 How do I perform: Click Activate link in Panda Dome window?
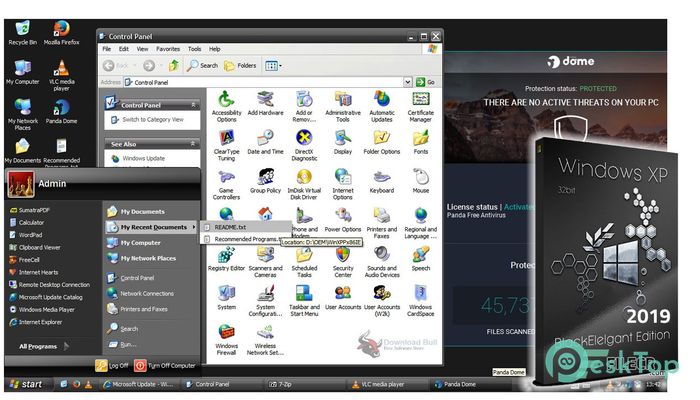[518, 207]
